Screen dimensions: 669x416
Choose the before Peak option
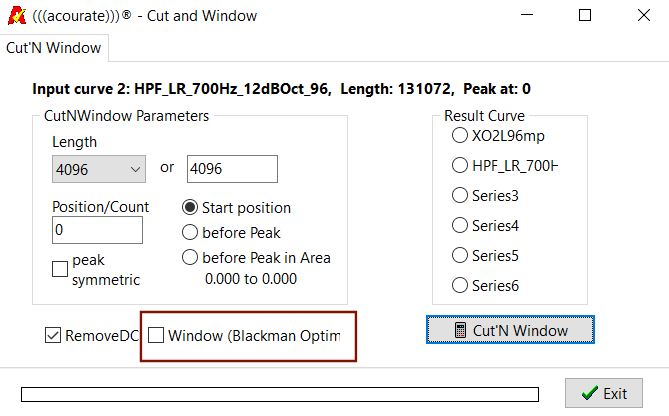point(190,233)
